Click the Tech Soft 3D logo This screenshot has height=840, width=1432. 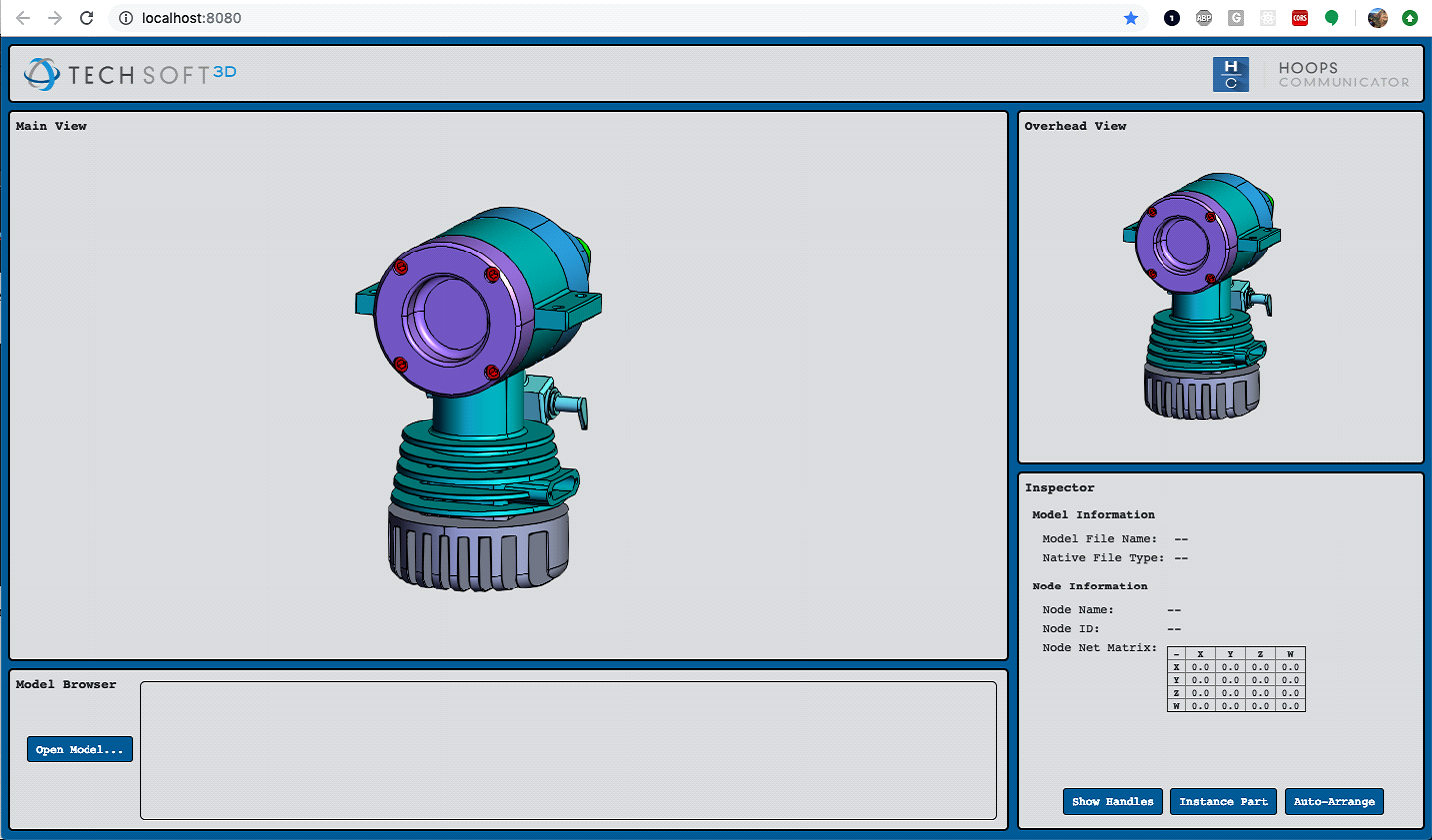[x=130, y=75]
